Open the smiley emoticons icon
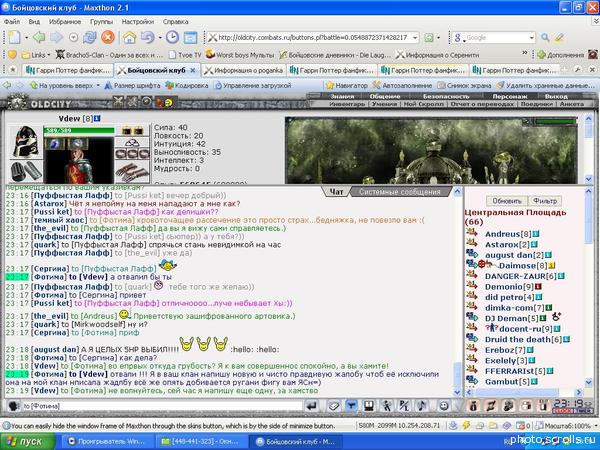 click(x=443, y=406)
